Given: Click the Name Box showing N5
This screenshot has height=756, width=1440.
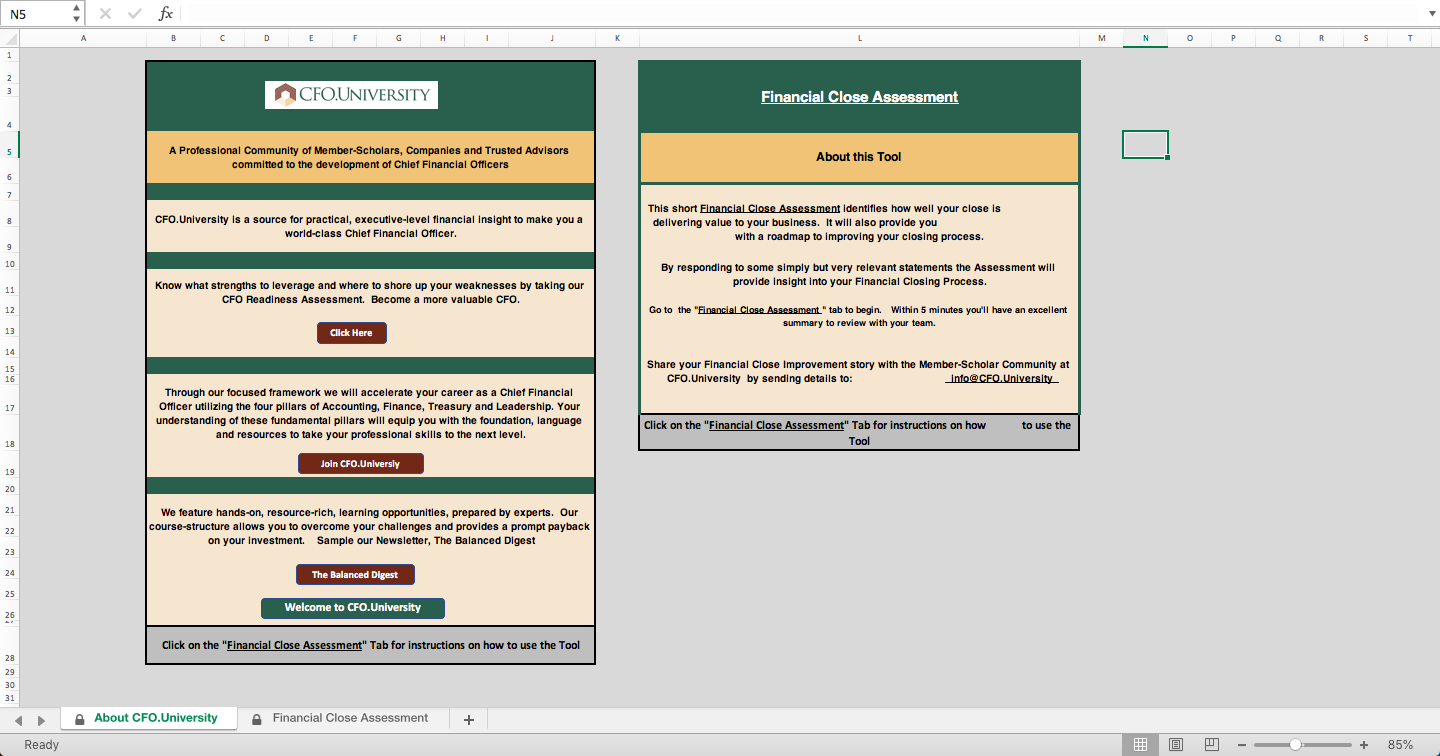Looking at the screenshot, I should [36, 14].
